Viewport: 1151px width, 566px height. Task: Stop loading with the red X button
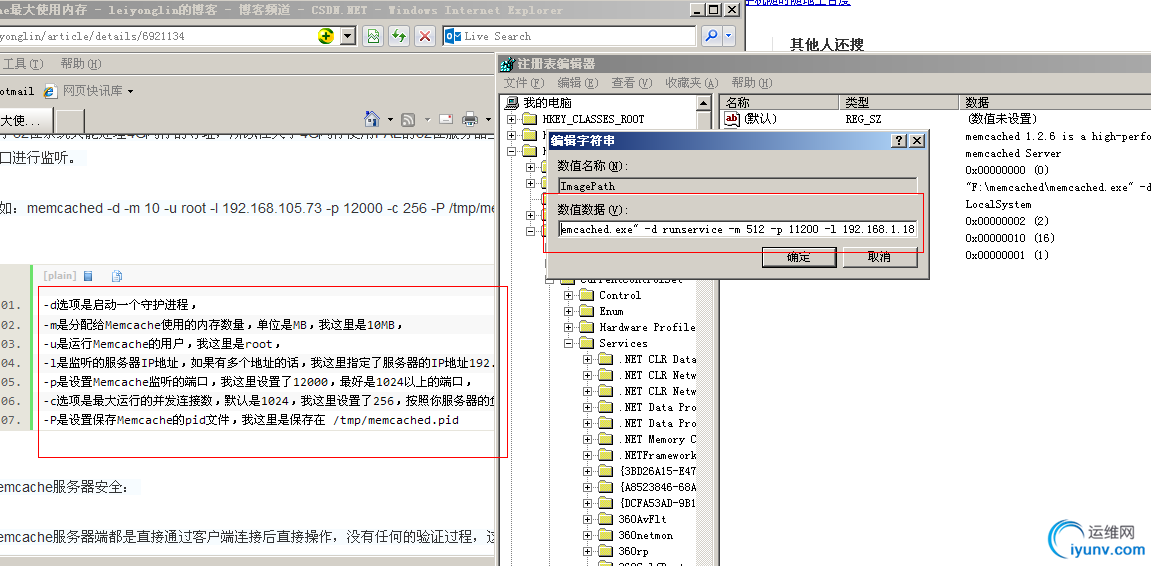click(424, 36)
